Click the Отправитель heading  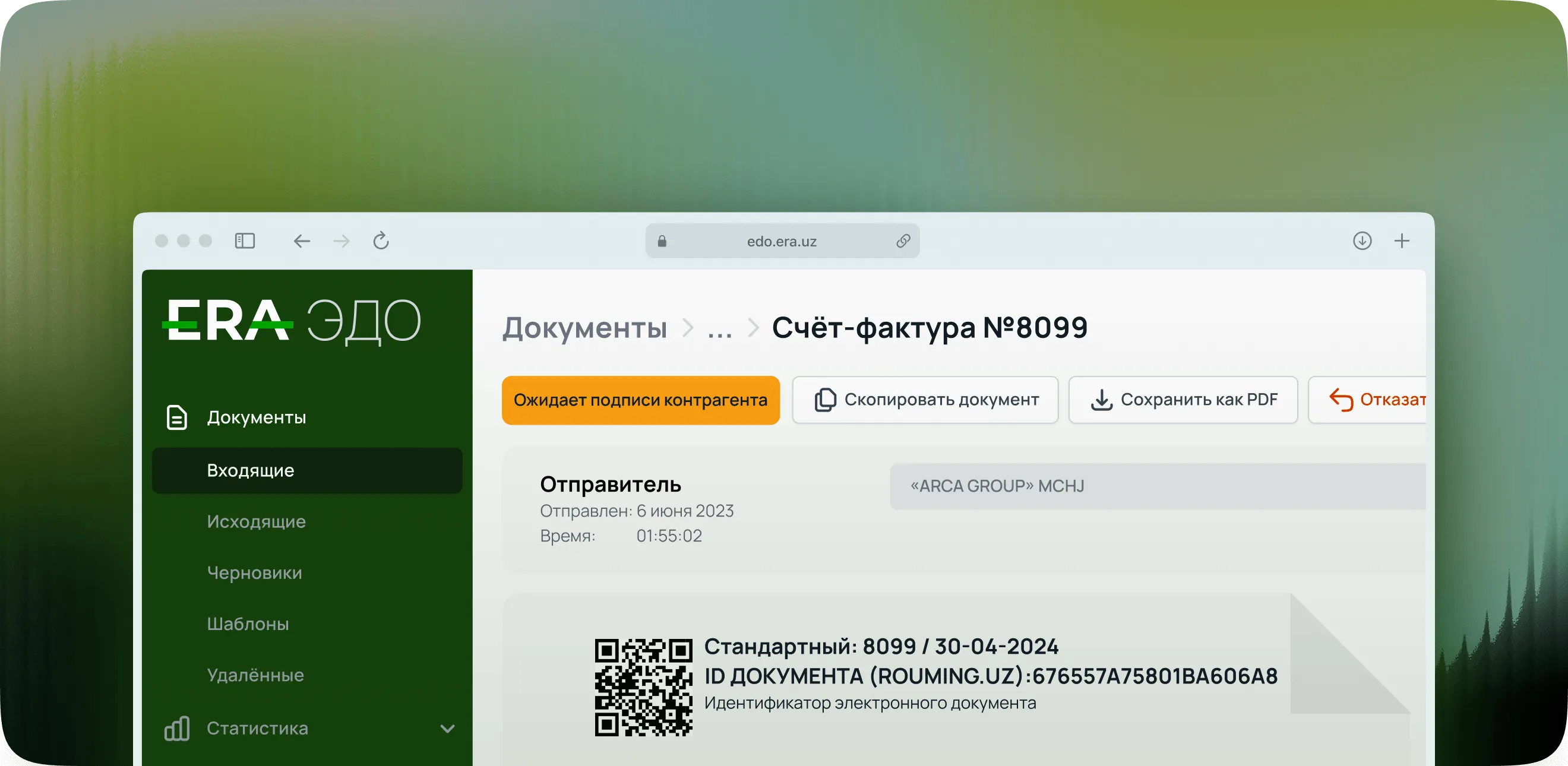tap(611, 485)
